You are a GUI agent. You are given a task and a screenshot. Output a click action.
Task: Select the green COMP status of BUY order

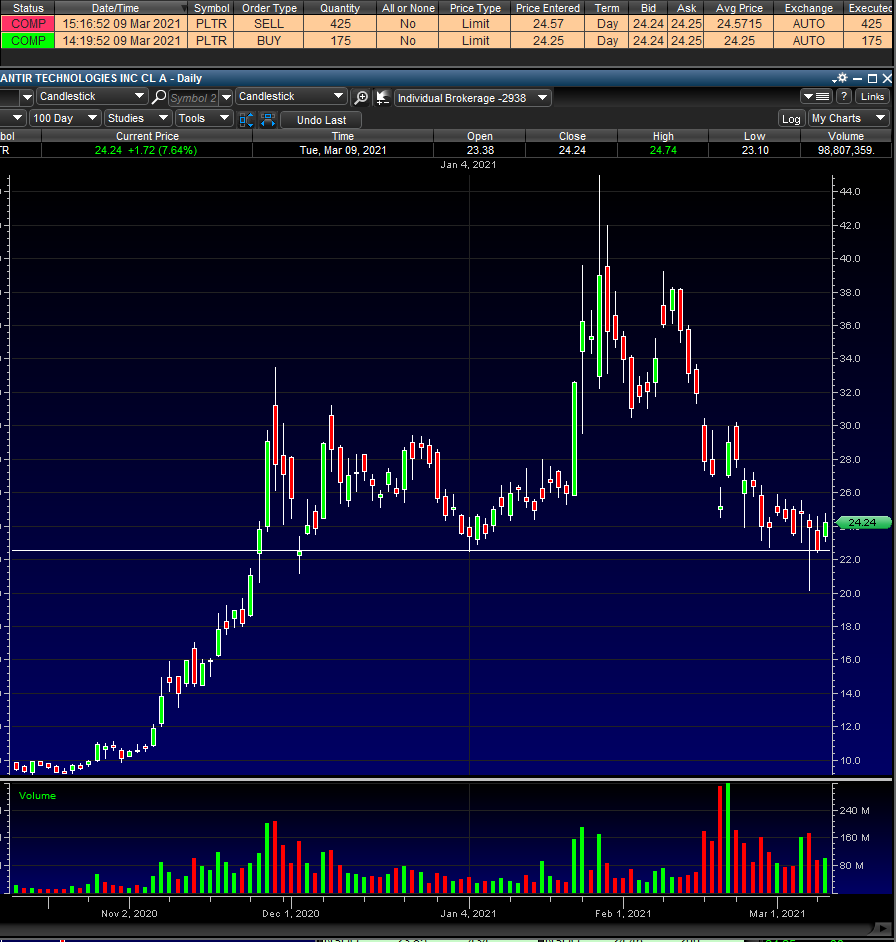click(28, 40)
